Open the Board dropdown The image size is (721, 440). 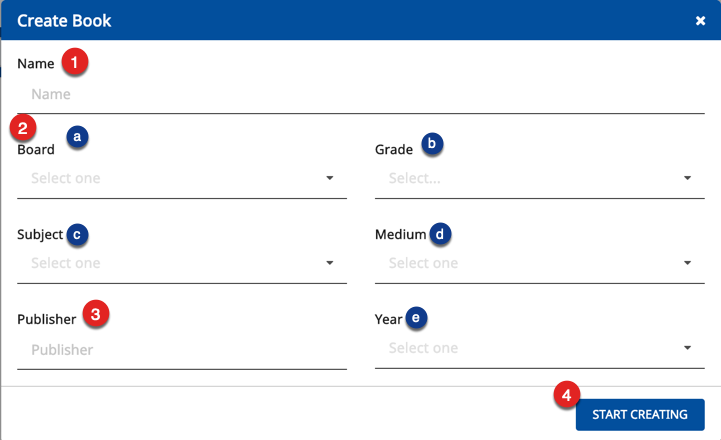coord(181,179)
